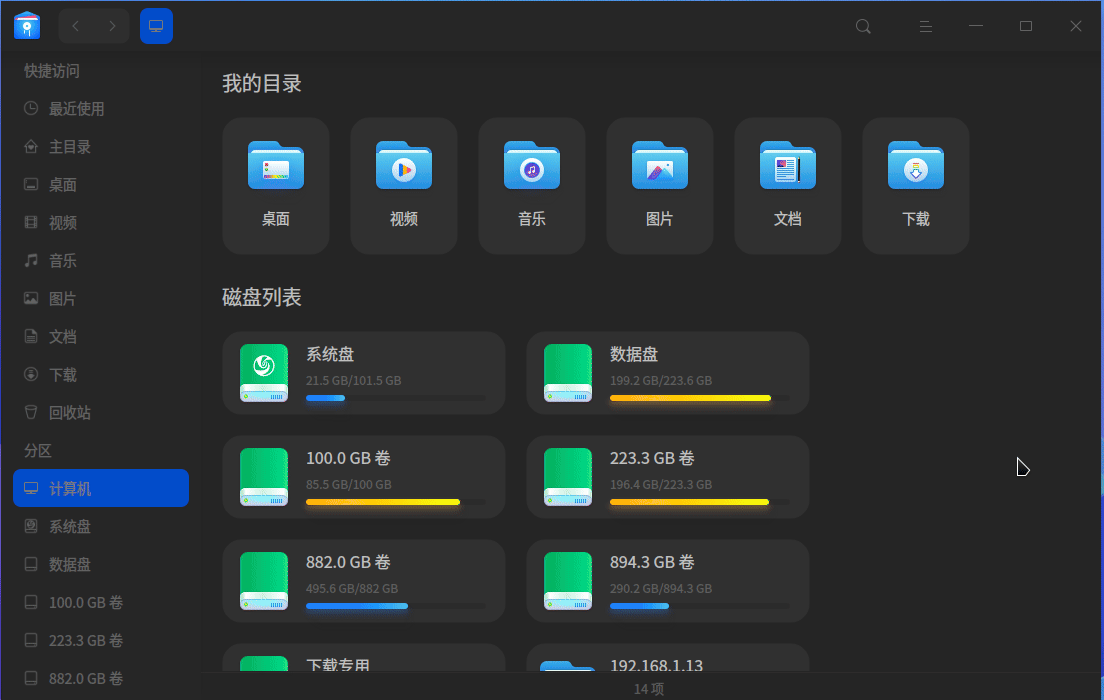Click the search icon in title bar
Image resolution: width=1104 pixels, height=700 pixels.
pos(863,27)
